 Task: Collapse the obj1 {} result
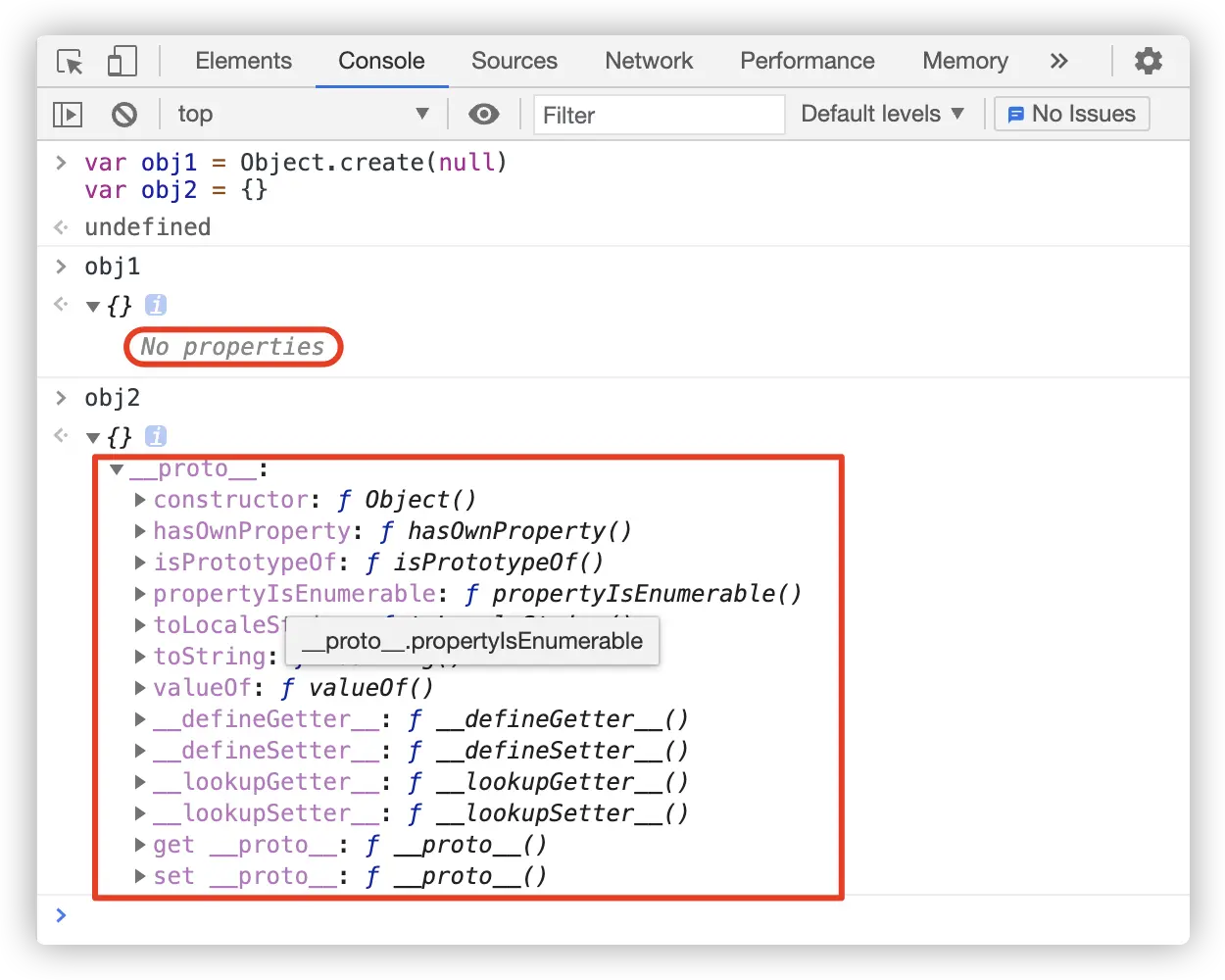point(93,307)
